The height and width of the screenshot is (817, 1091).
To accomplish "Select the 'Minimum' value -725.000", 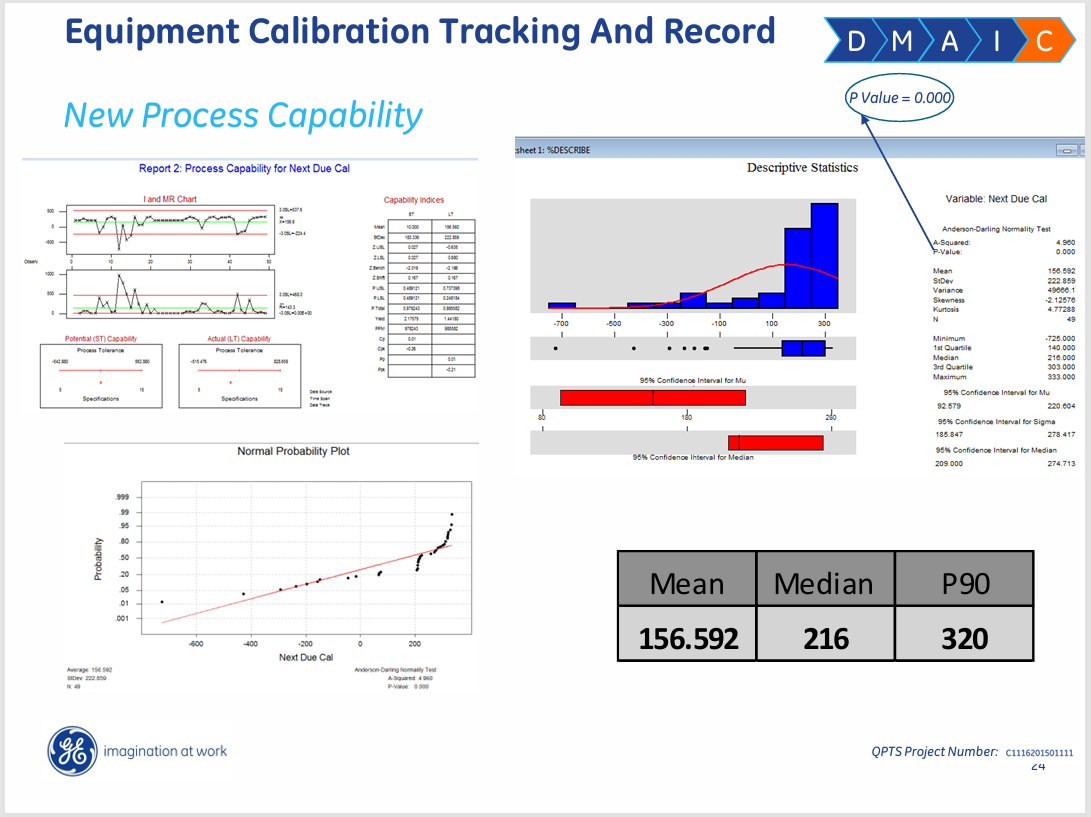I will coord(1060,338).
